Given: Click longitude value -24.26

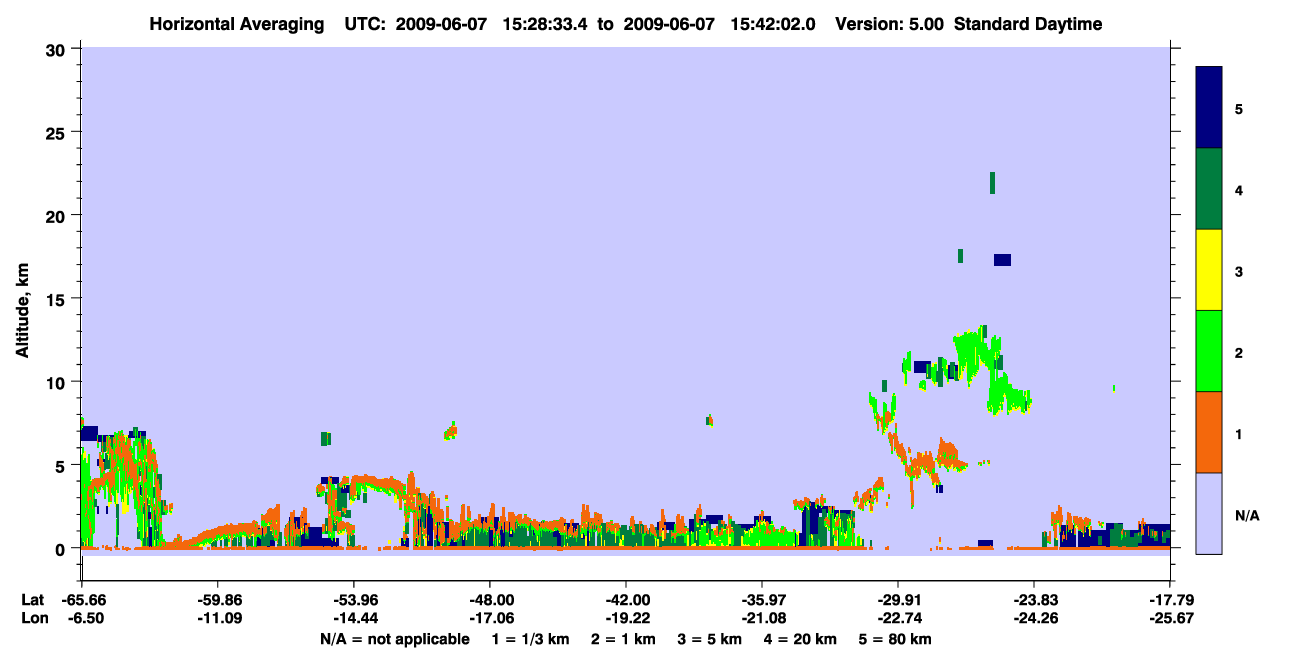Looking at the screenshot, I should [x=1034, y=619].
